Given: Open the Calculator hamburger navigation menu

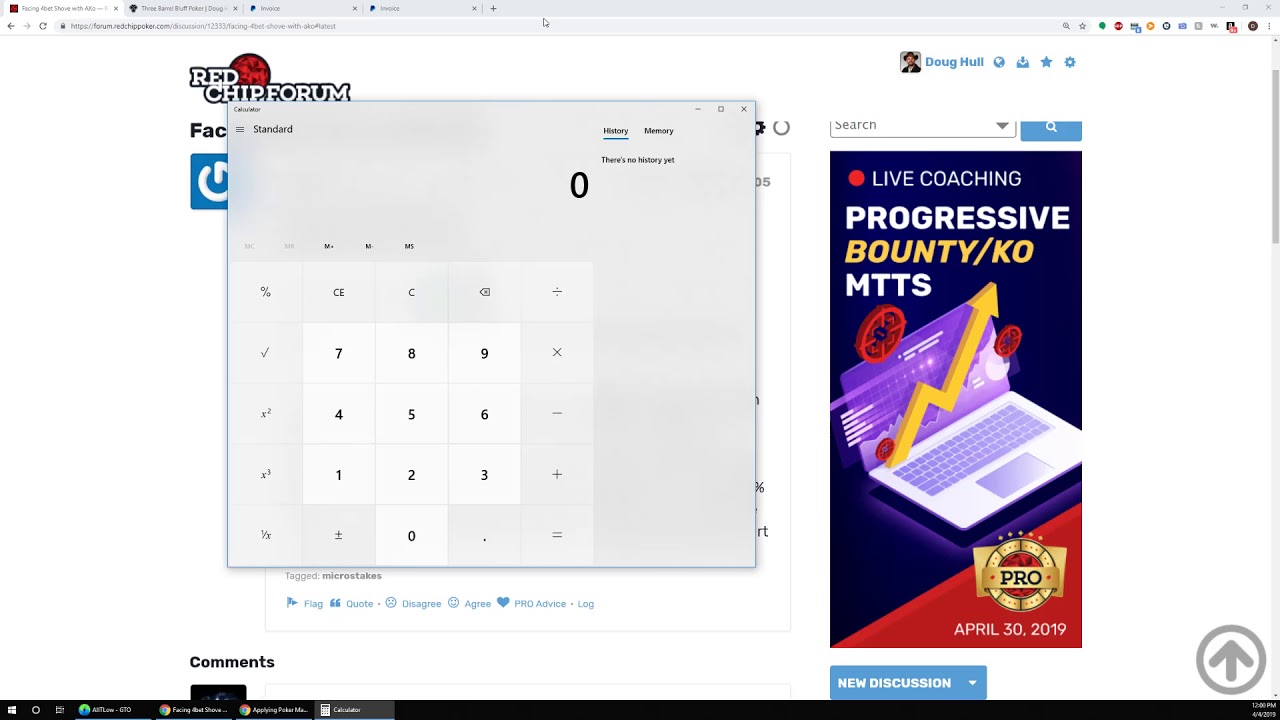Looking at the screenshot, I should 240,129.
